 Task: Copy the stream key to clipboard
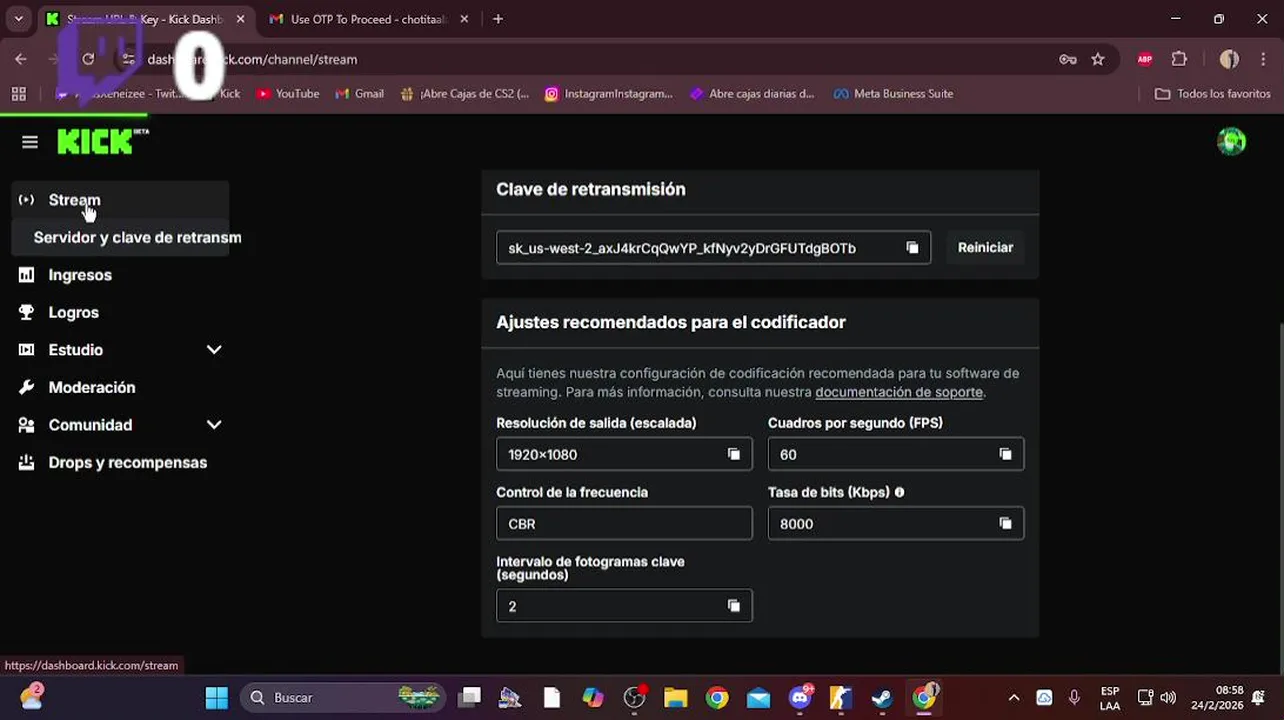pos(912,248)
